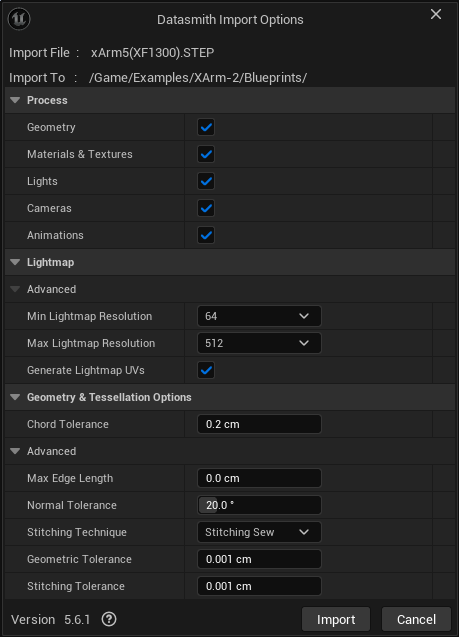
Task: Click the /Game/Examples/XArm-2/Blueprints/ path text
Action: point(198,78)
